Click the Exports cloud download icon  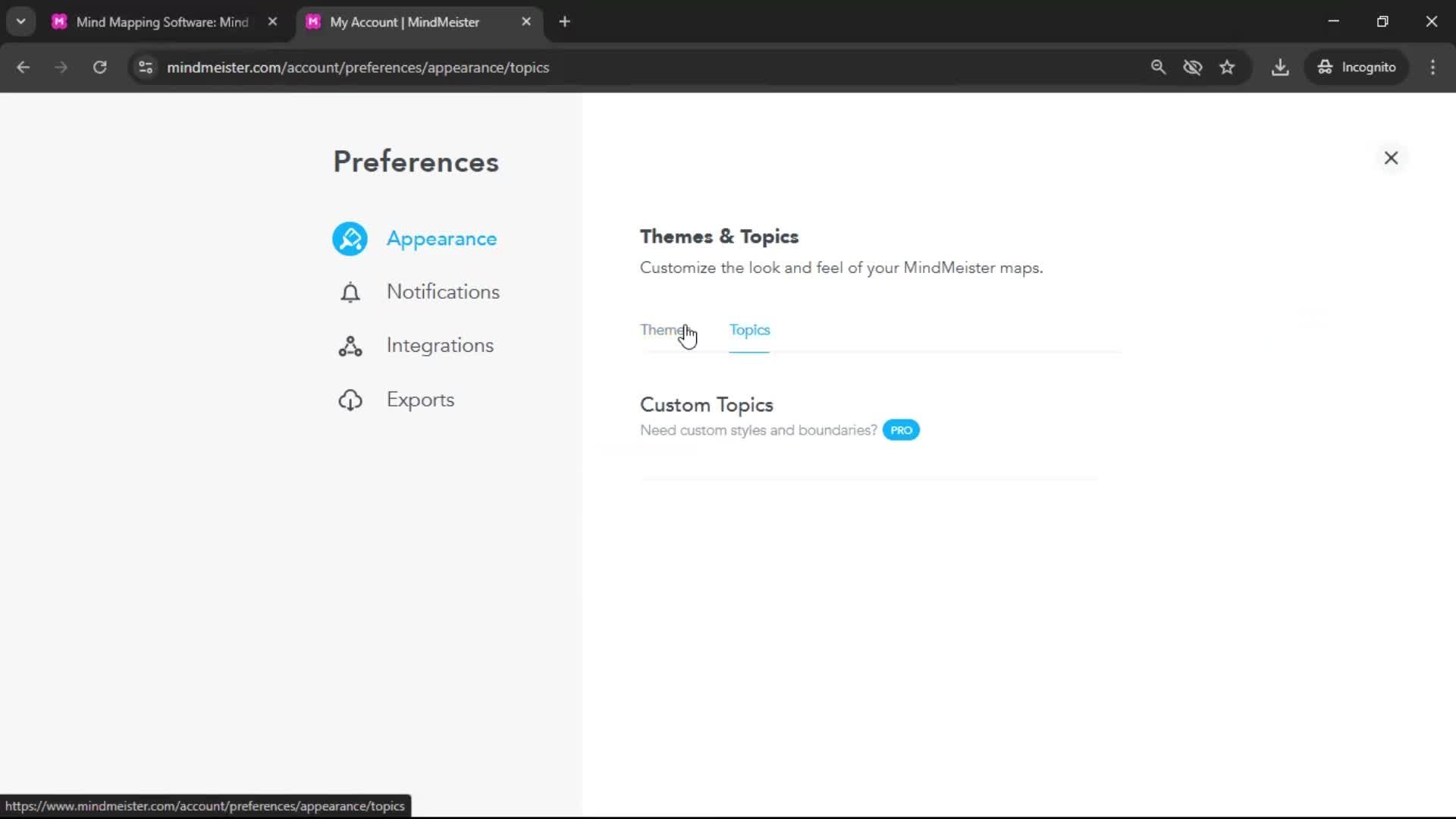350,400
